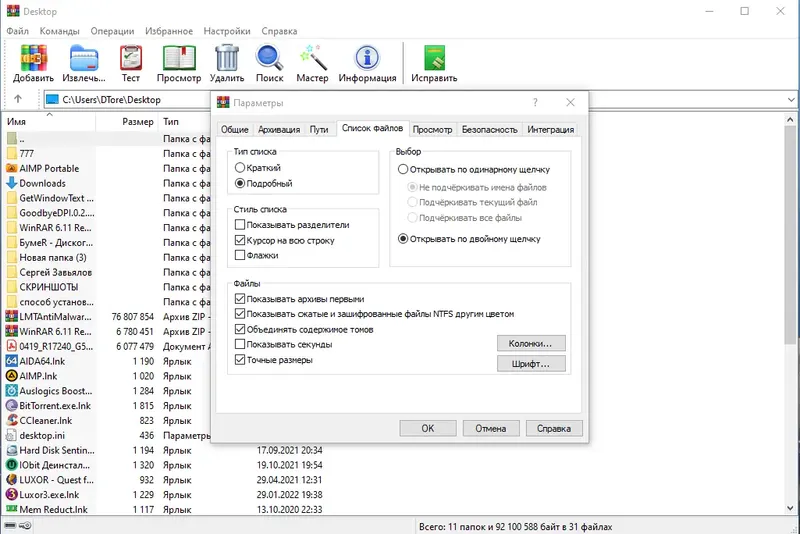Click the Шрифт... button
The image size is (800, 534).
531,364
